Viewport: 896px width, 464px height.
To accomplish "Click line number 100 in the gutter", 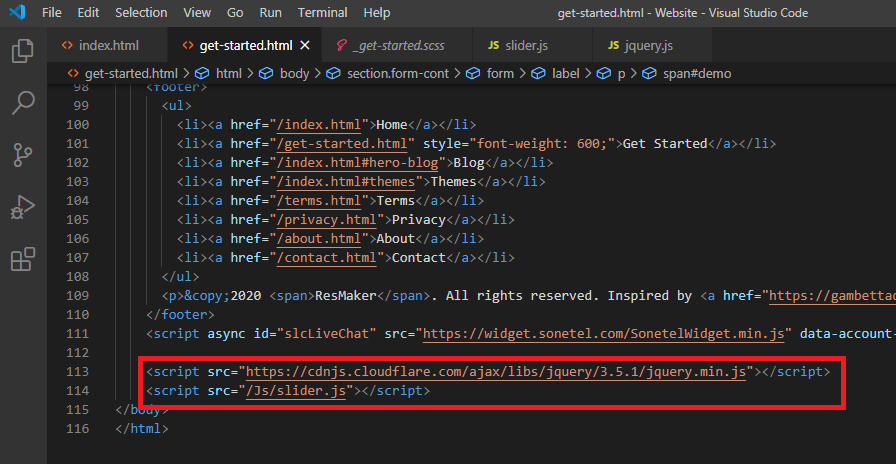I will tap(78, 125).
